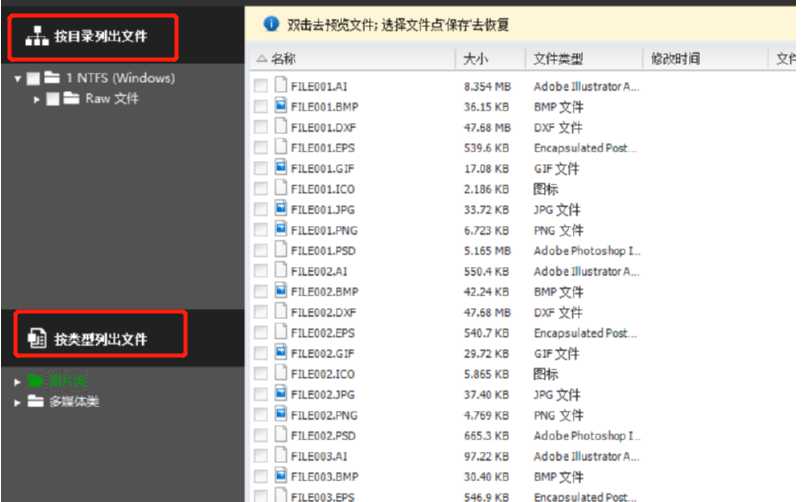The height and width of the screenshot is (502, 809).
Task: Click the blank file icon of FILE001.AI
Action: click(280, 86)
